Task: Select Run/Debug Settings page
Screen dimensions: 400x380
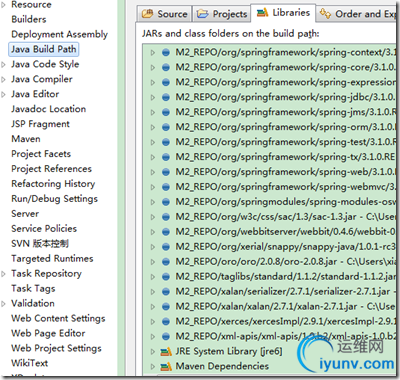Action: [54, 199]
